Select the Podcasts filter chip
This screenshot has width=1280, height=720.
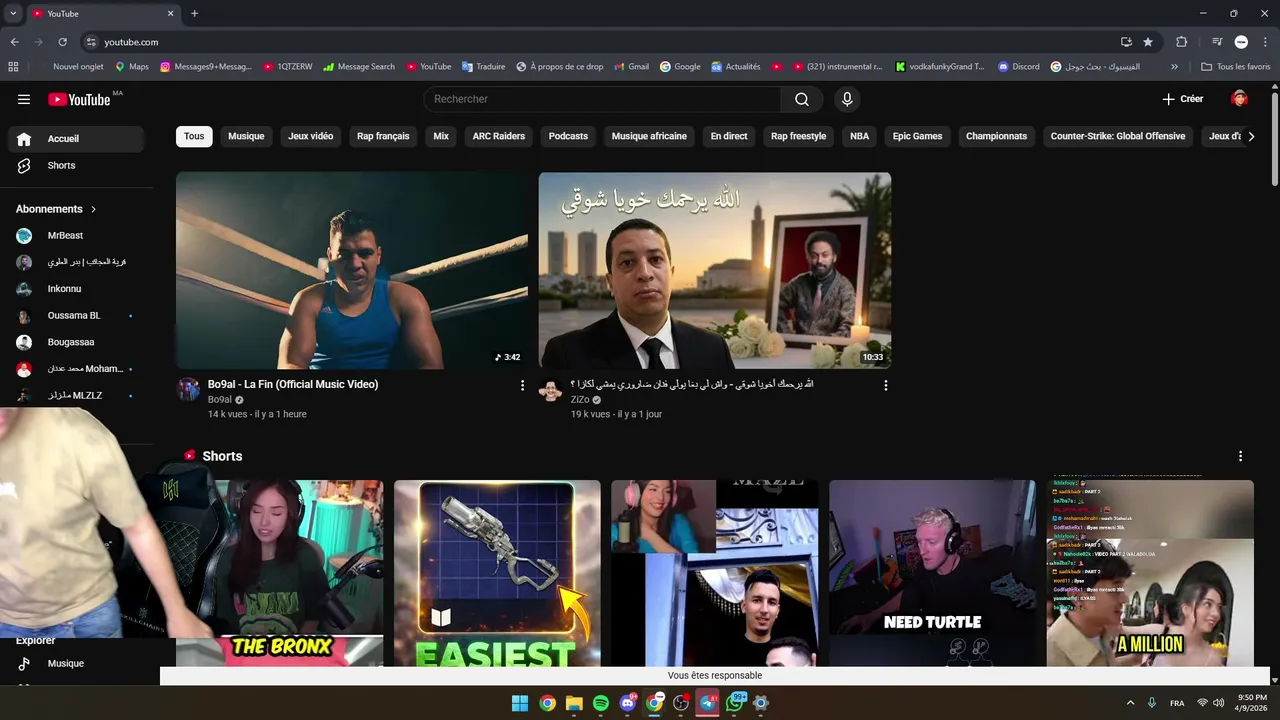(568, 136)
